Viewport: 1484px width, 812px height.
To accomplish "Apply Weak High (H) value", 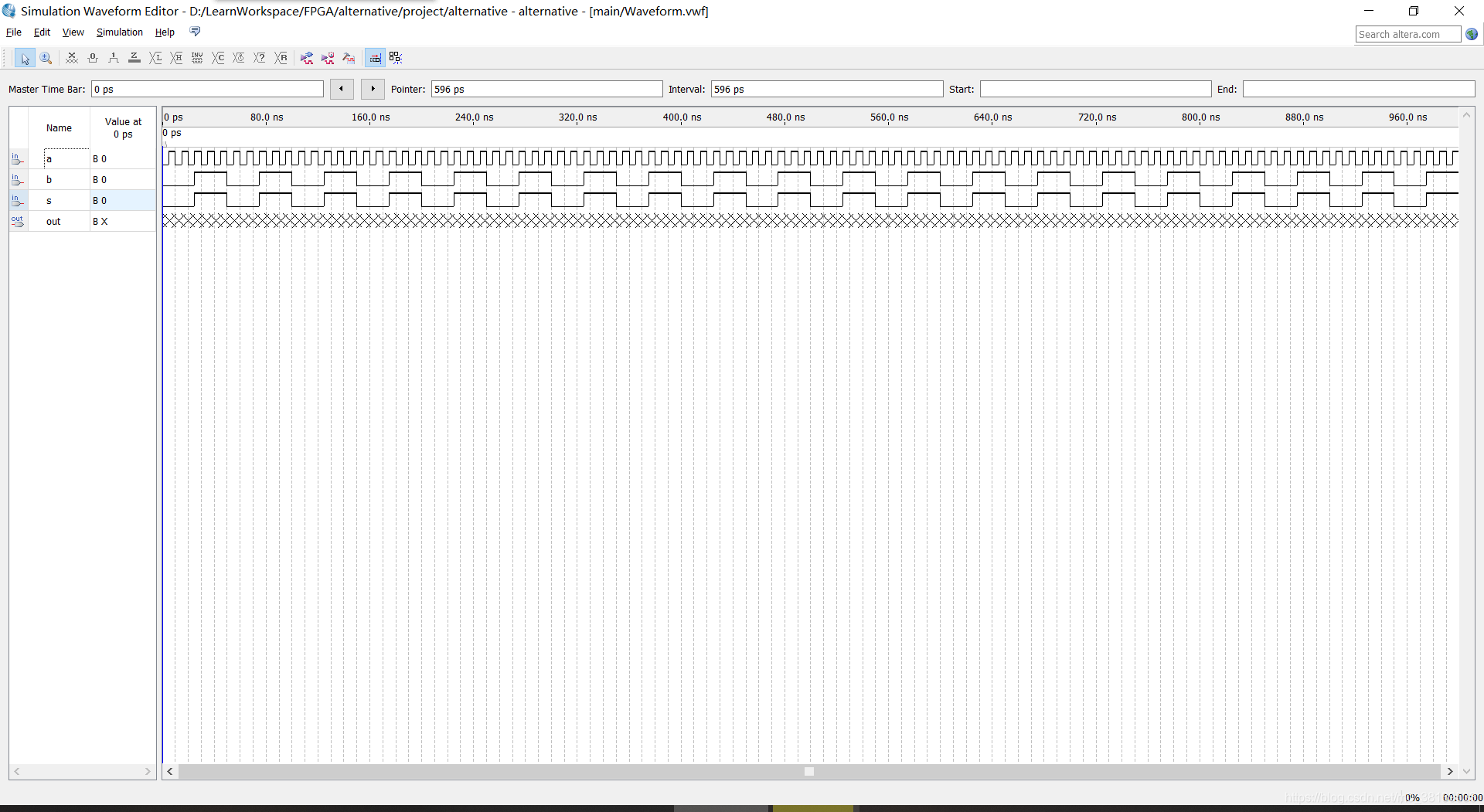I will pyautogui.click(x=176, y=58).
